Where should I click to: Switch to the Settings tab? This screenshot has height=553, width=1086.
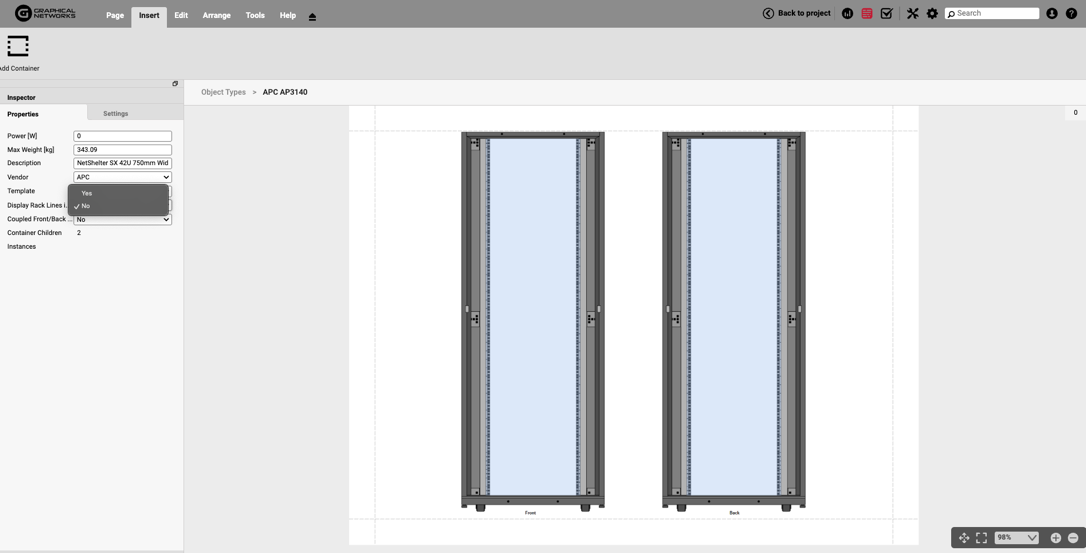point(115,114)
